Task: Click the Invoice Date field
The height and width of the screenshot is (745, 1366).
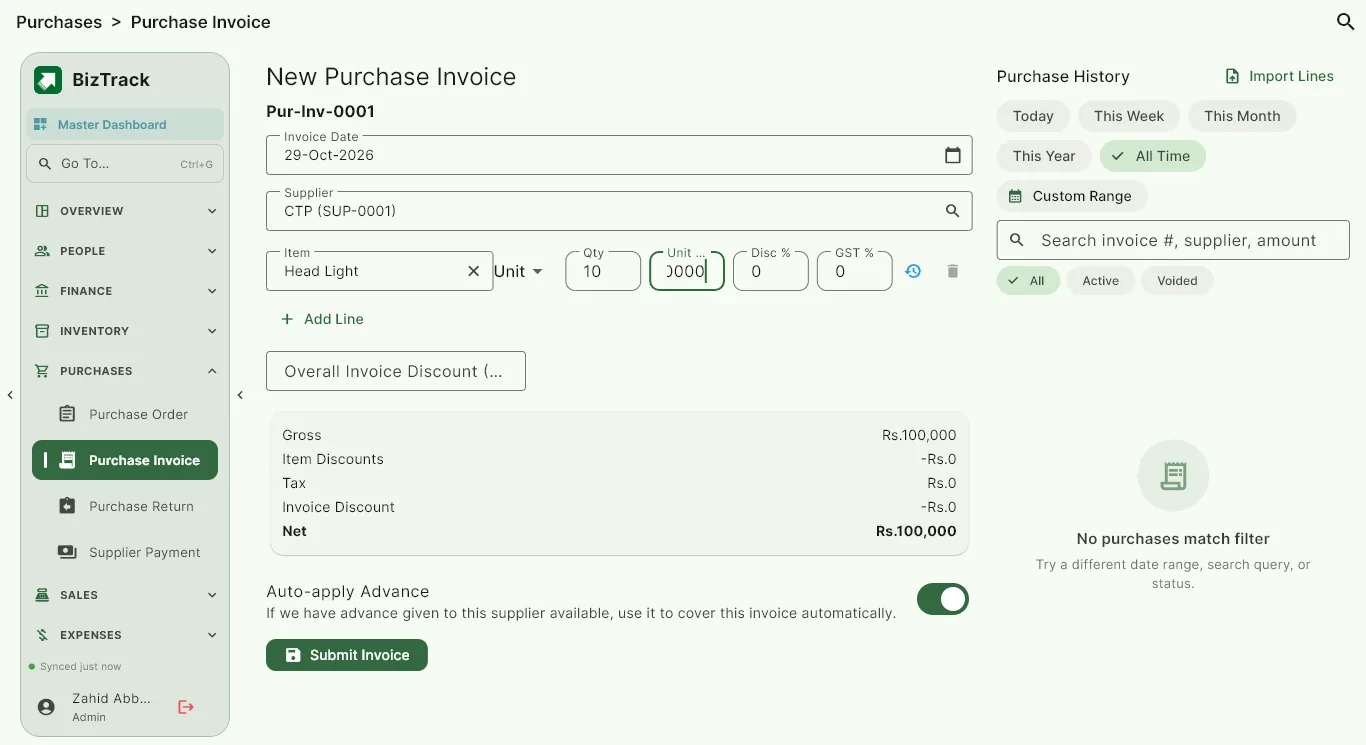Action: (619, 155)
